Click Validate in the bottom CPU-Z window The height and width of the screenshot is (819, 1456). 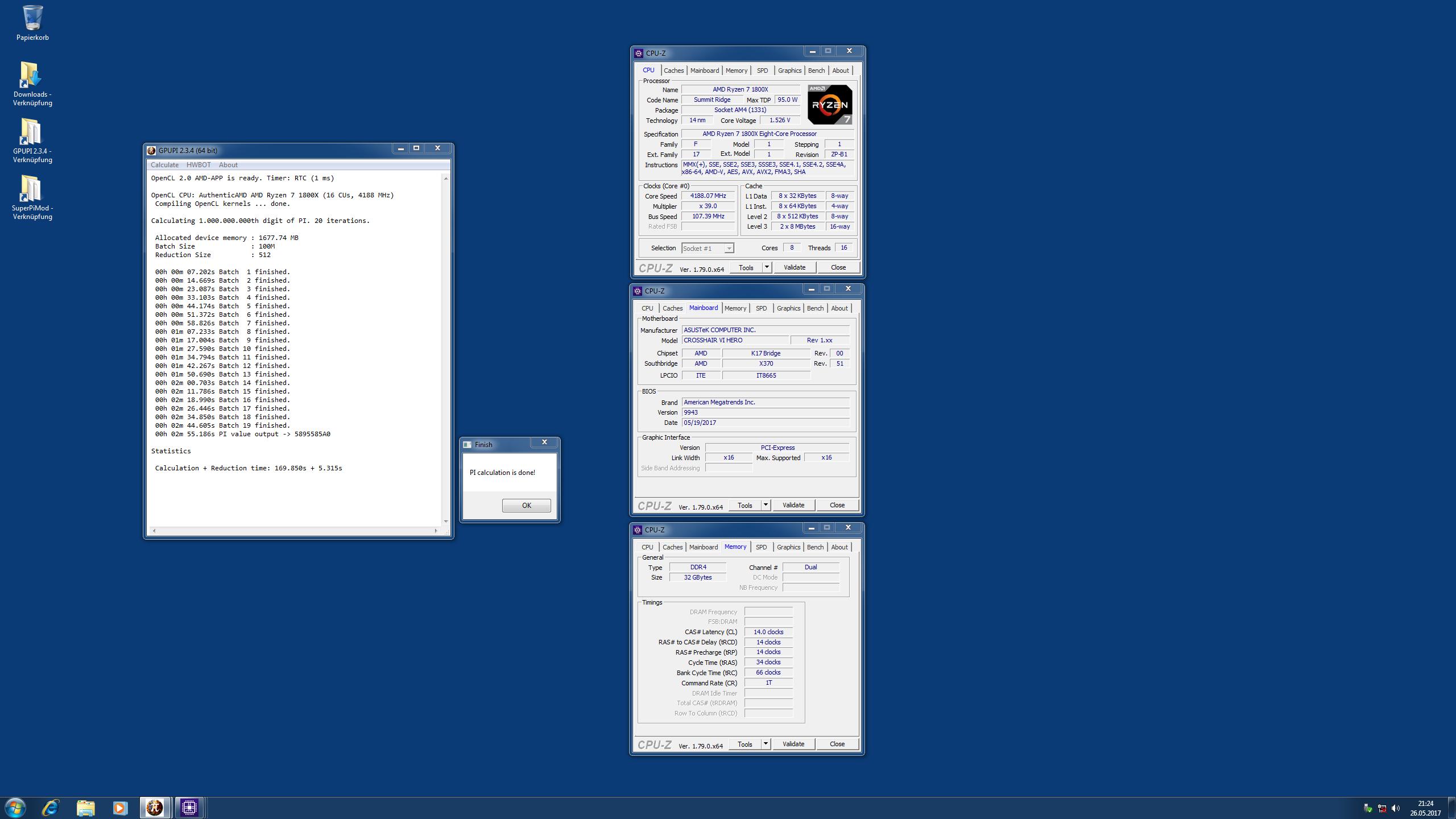[x=793, y=744]
